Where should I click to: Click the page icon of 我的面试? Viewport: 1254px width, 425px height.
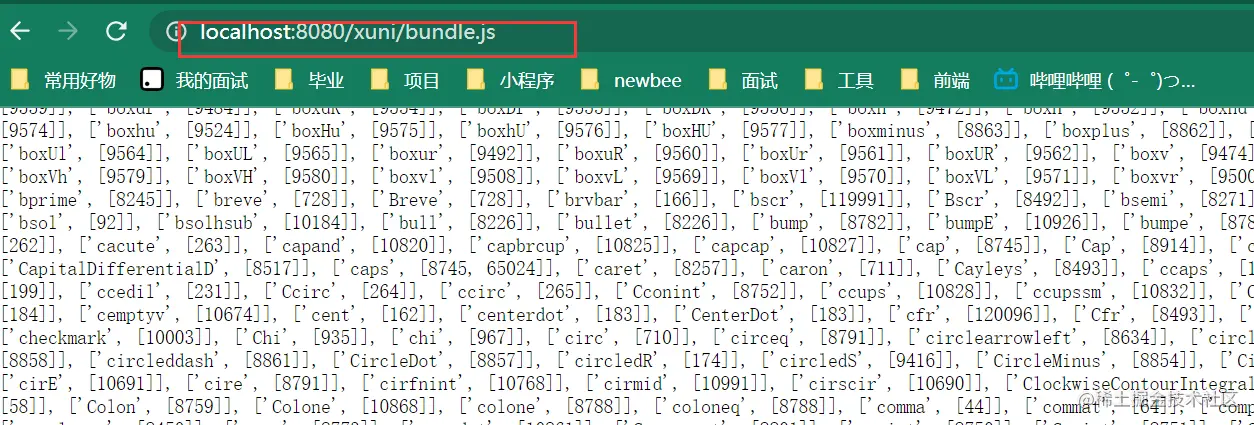[153, 80]
